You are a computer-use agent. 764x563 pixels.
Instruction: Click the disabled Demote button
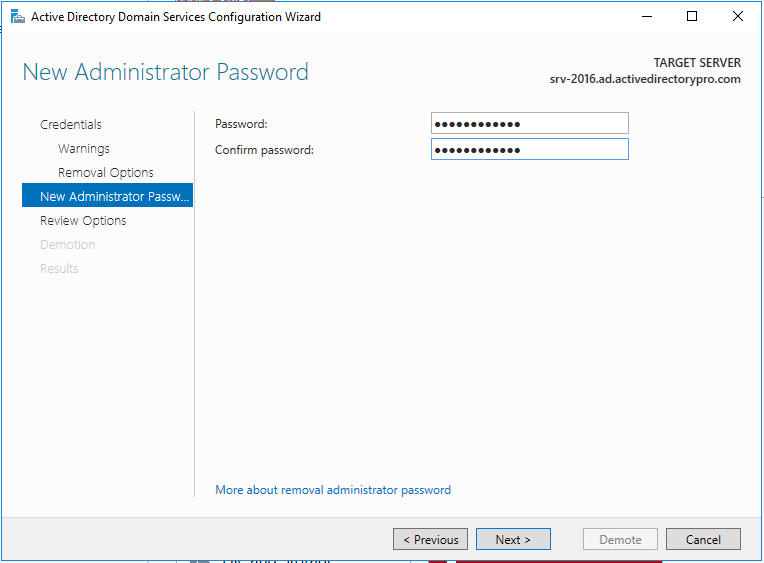(620, 539)
